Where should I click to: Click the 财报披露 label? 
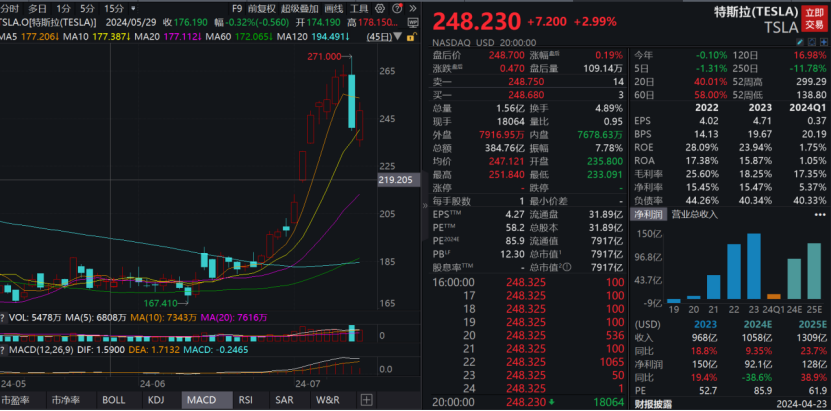pos(652,405)
